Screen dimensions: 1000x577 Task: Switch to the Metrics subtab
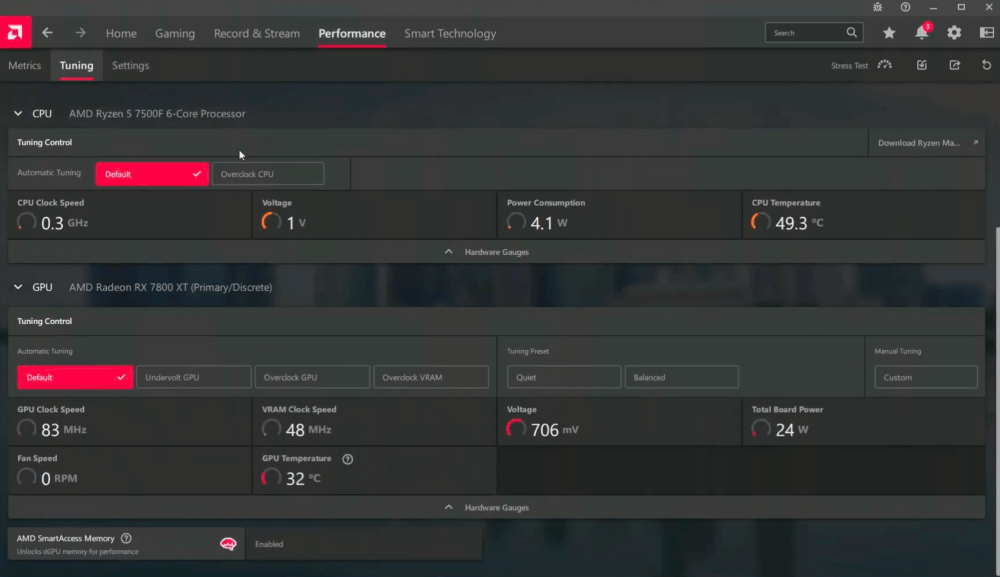(24, 65)
